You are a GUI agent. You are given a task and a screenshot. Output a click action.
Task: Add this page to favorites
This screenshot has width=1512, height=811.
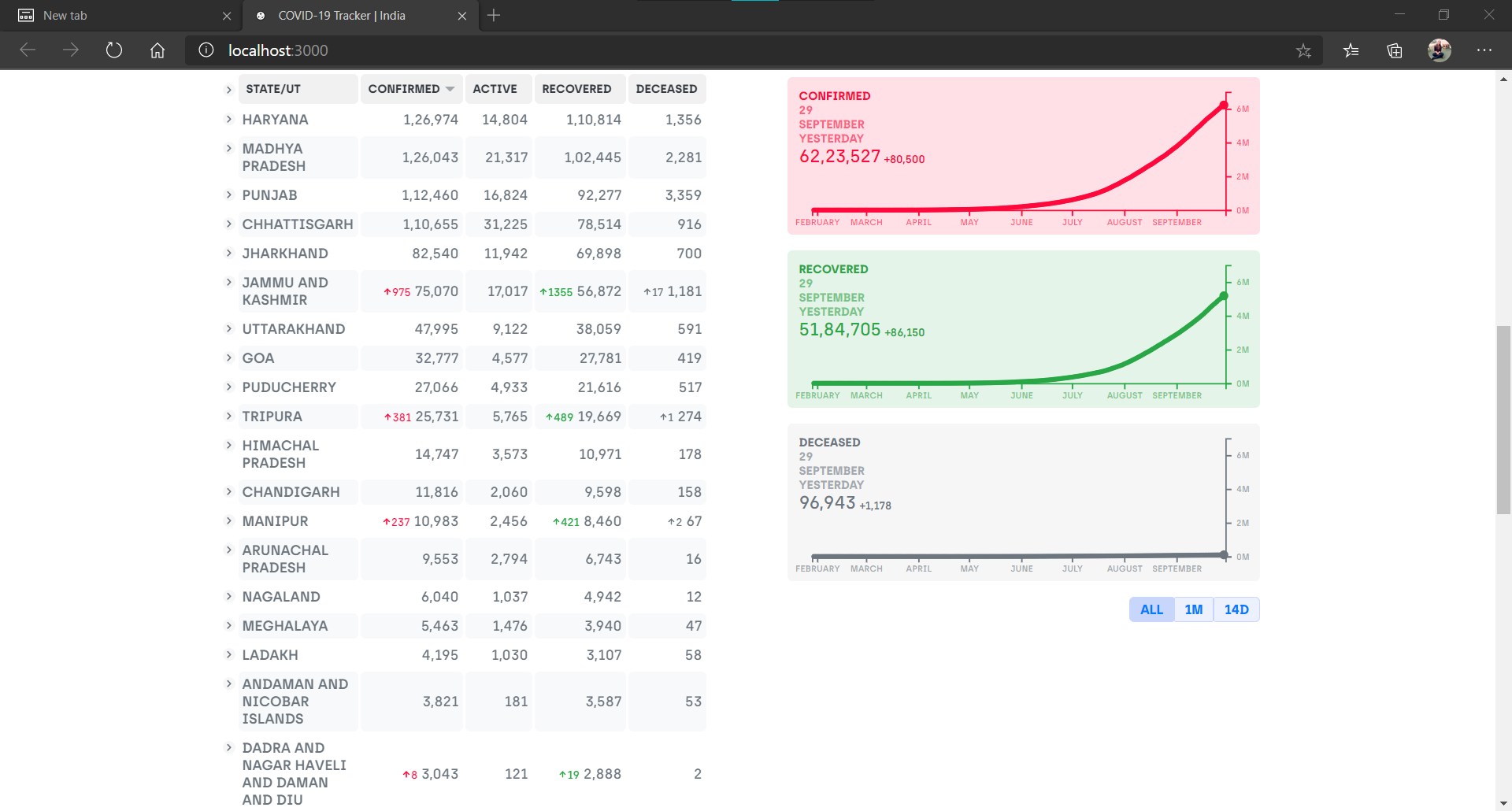[x=1303, y=50]
